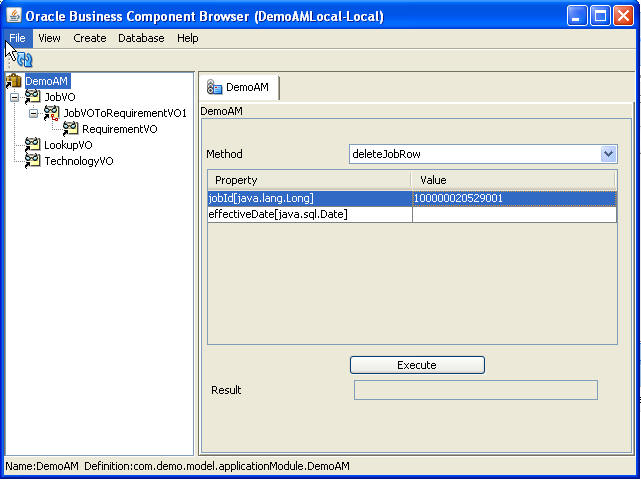Click the JobVO view object icon

pos(32,97)
